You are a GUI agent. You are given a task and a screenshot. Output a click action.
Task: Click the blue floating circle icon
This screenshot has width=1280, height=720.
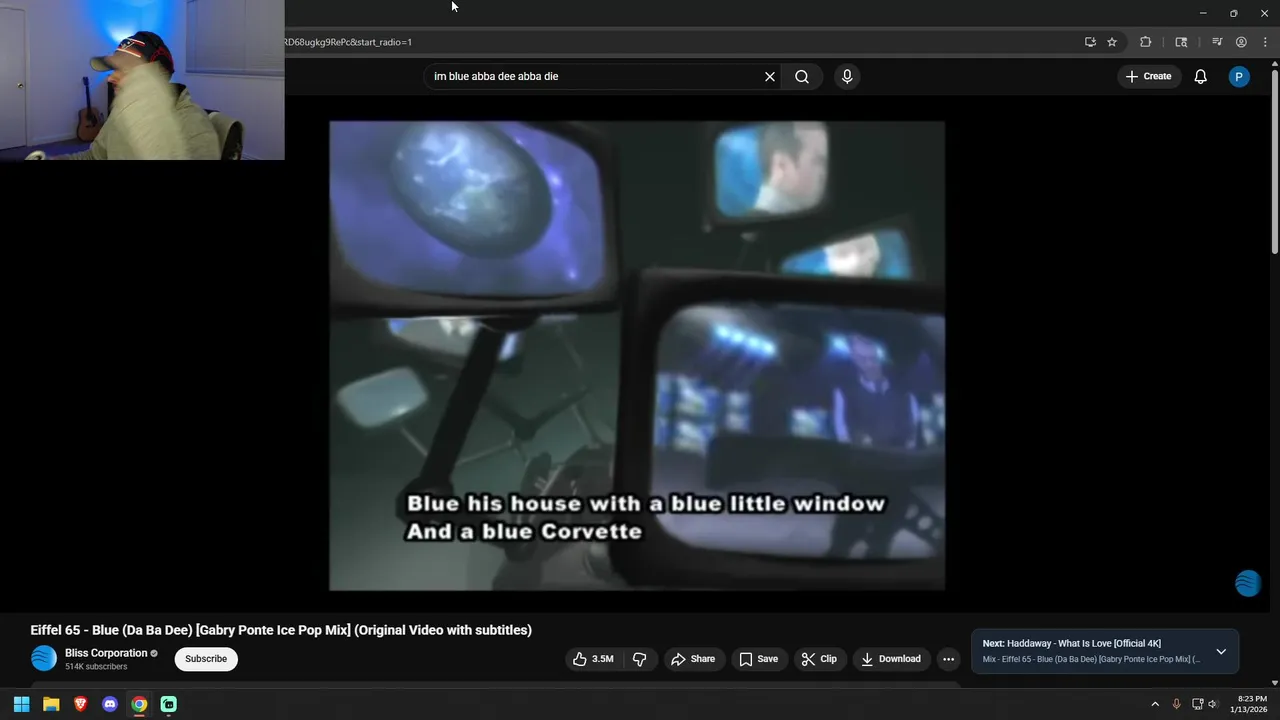[x=1248, y=583]
